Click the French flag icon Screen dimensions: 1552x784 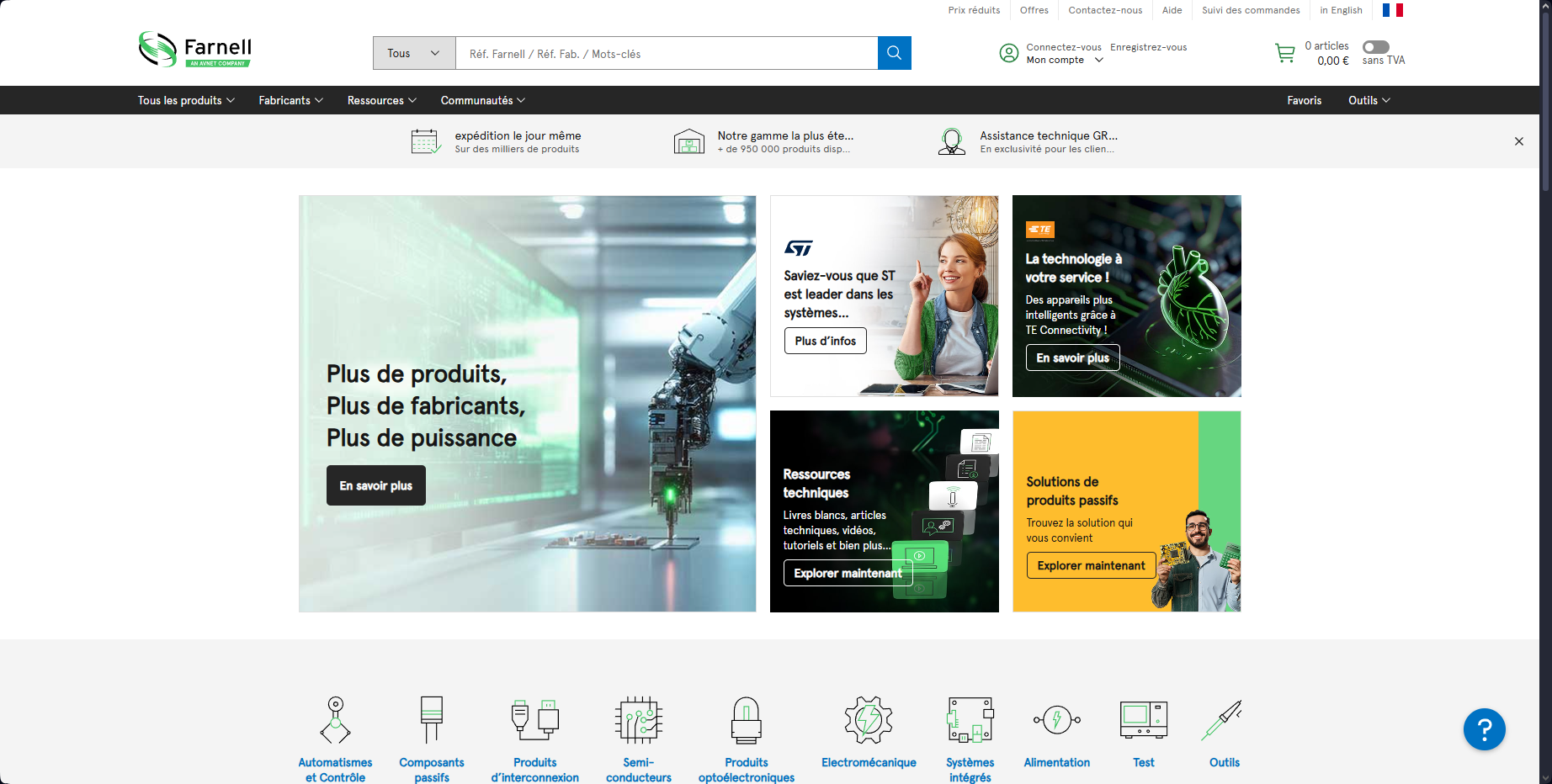click(x=1393, y=10)
